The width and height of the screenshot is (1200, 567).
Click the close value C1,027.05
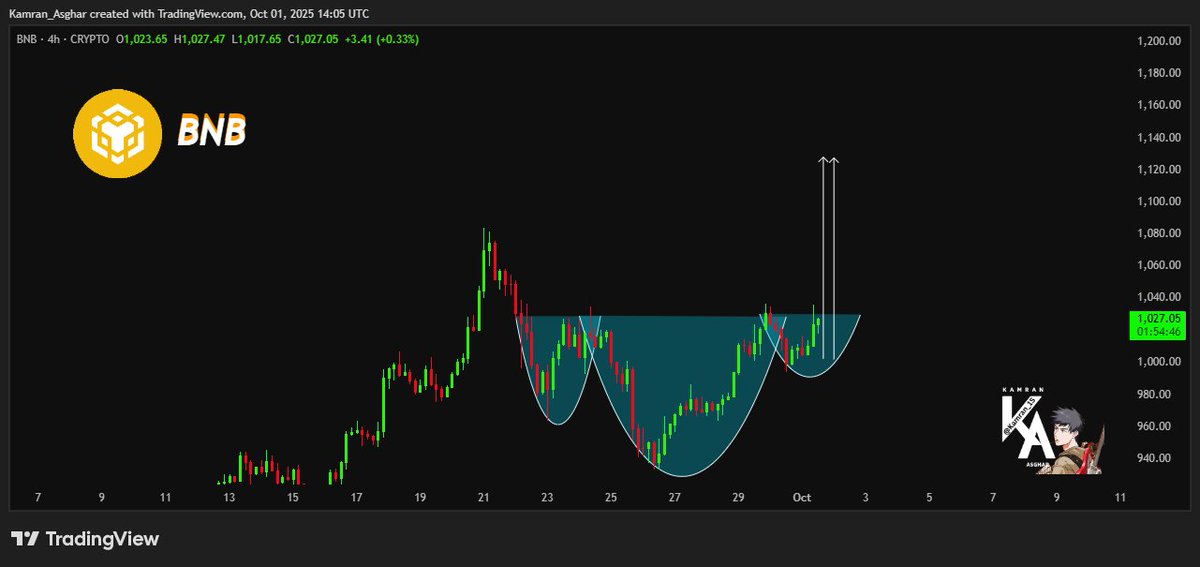click(315, 39)
